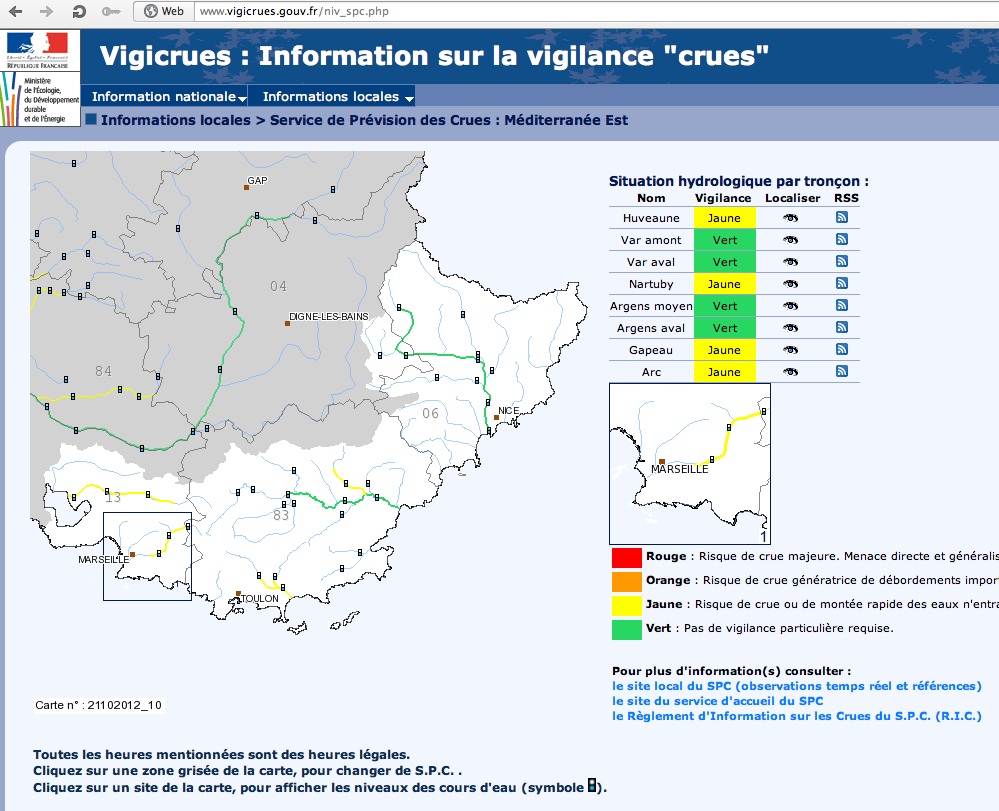Click the Nartuby name in the table
999x811 pixels.
651,284
